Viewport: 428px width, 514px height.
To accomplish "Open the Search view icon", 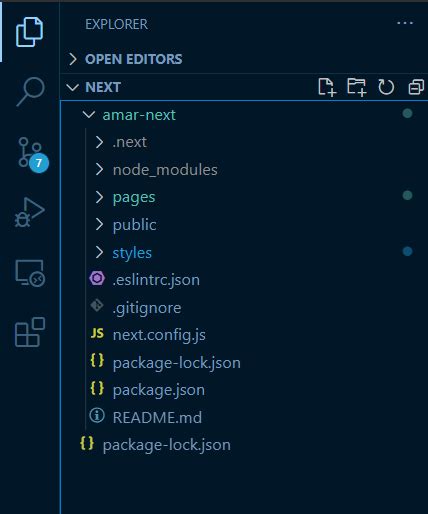I will (30, 91).
